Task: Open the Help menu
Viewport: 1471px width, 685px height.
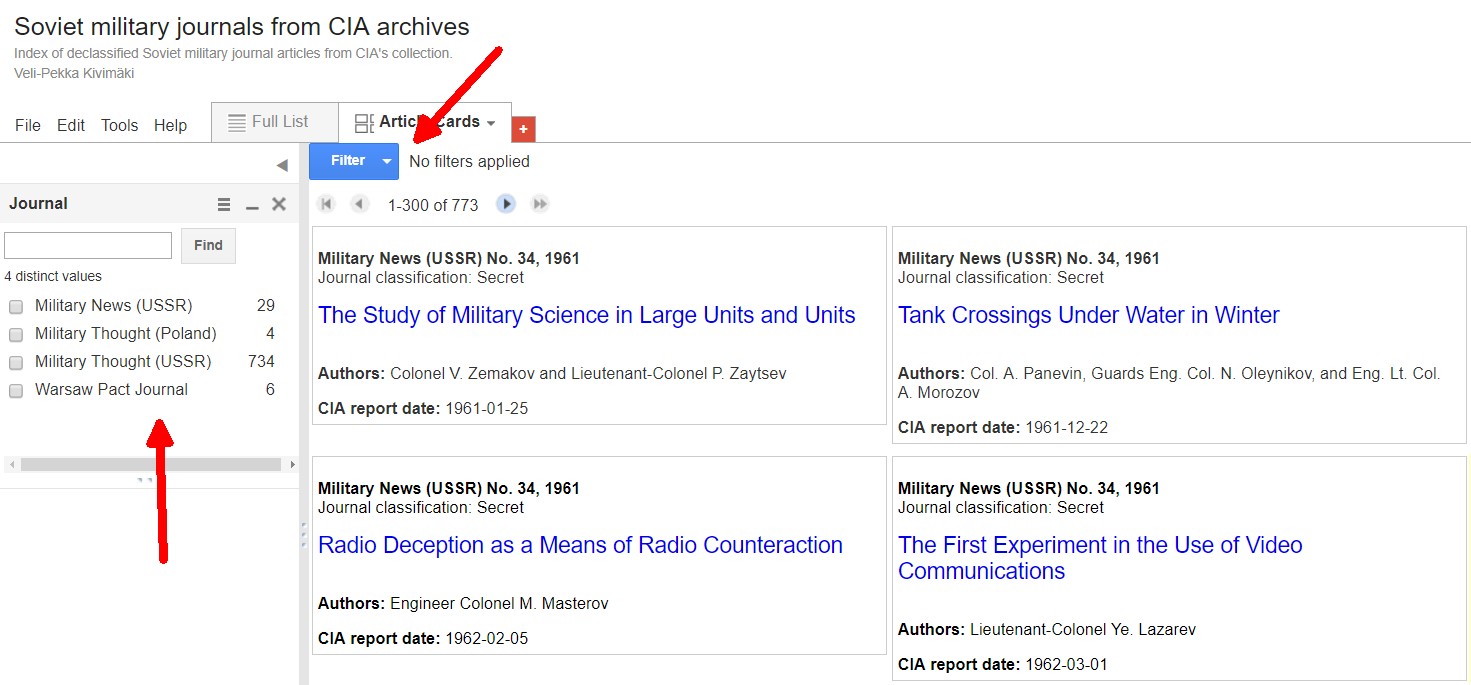Action: pos(171,125)
